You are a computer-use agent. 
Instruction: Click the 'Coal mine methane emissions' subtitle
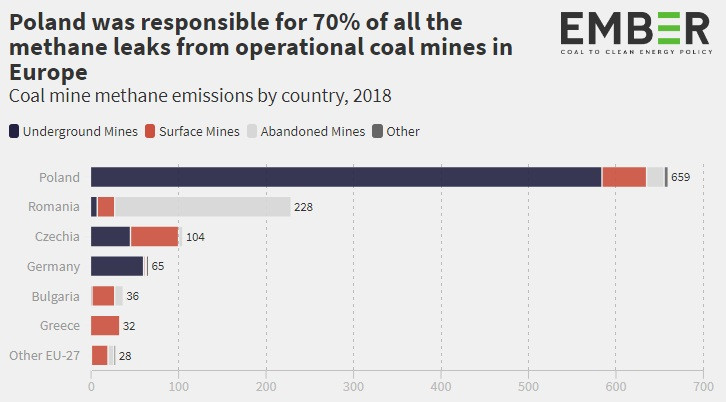tap(200, 96)
